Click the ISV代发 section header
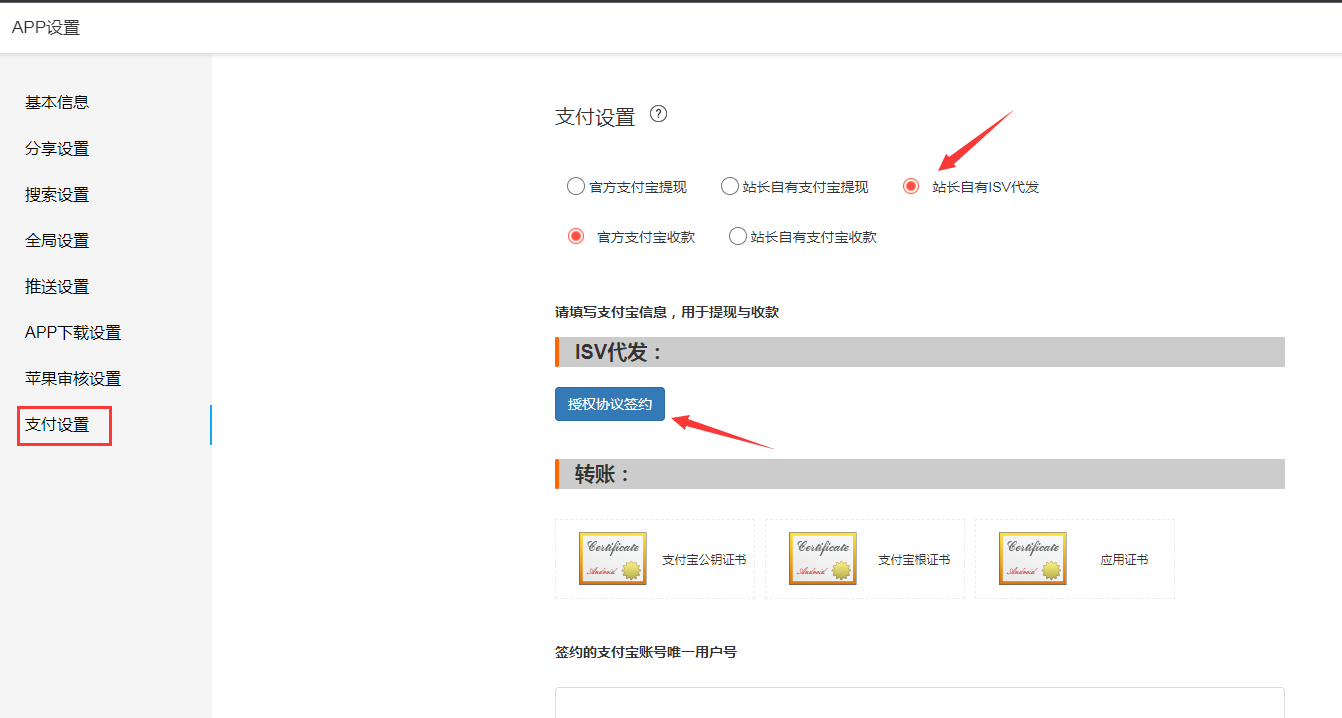Image resolution: width=1342 pixels, height=718 pixels. (x=920, y=352)
